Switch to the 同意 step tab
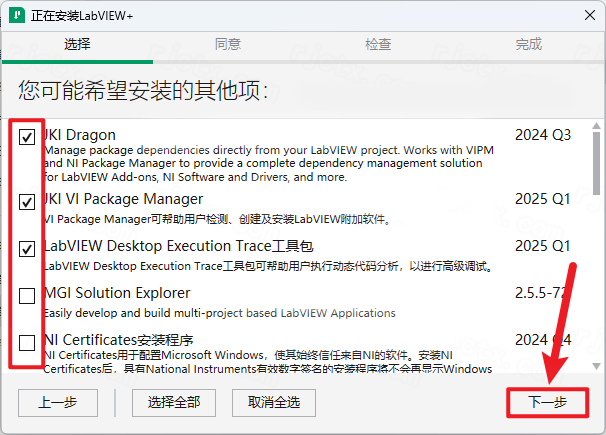 point(228,44)
